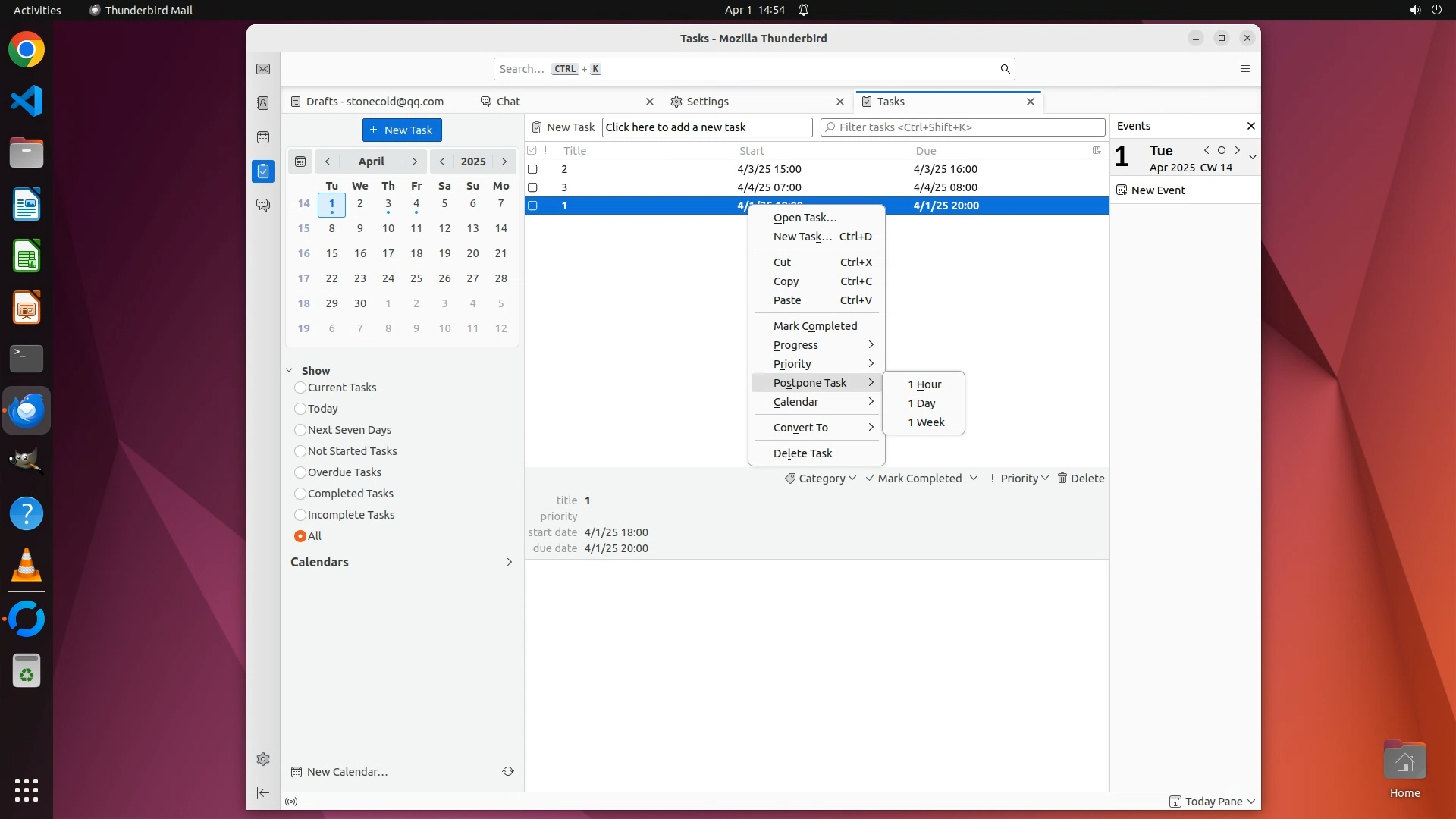Open Chat from the sidebar icon

(x=263, y=206)
